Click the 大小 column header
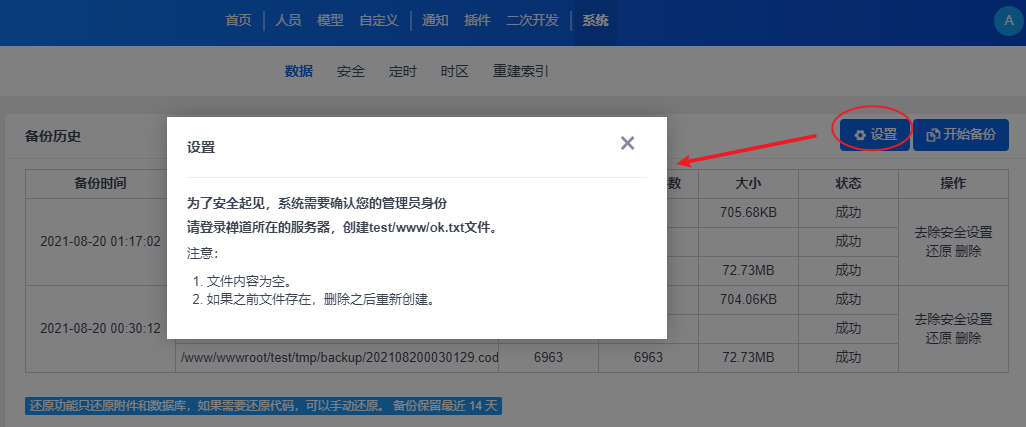The height and width of the screenshot is (427, 1026). (x=748, y=184)
